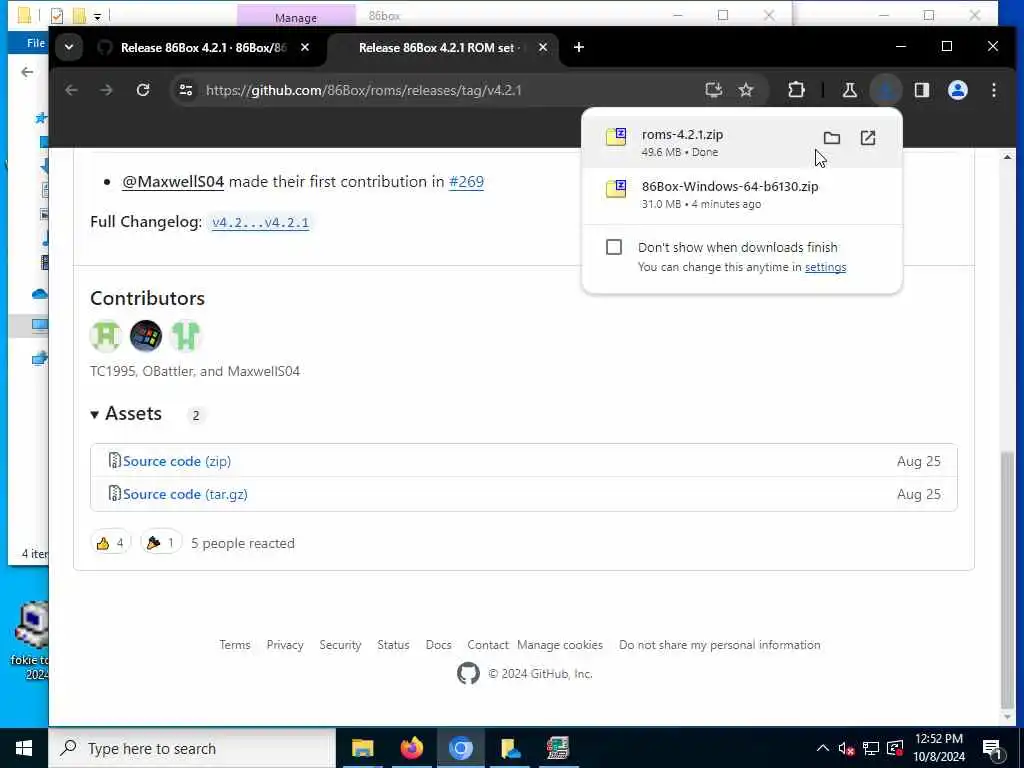Switch to 'Release 86Box 4.2.1 · 86Box/86' tab
Viewport: 1024px width, 768px height.
(204, 48)
